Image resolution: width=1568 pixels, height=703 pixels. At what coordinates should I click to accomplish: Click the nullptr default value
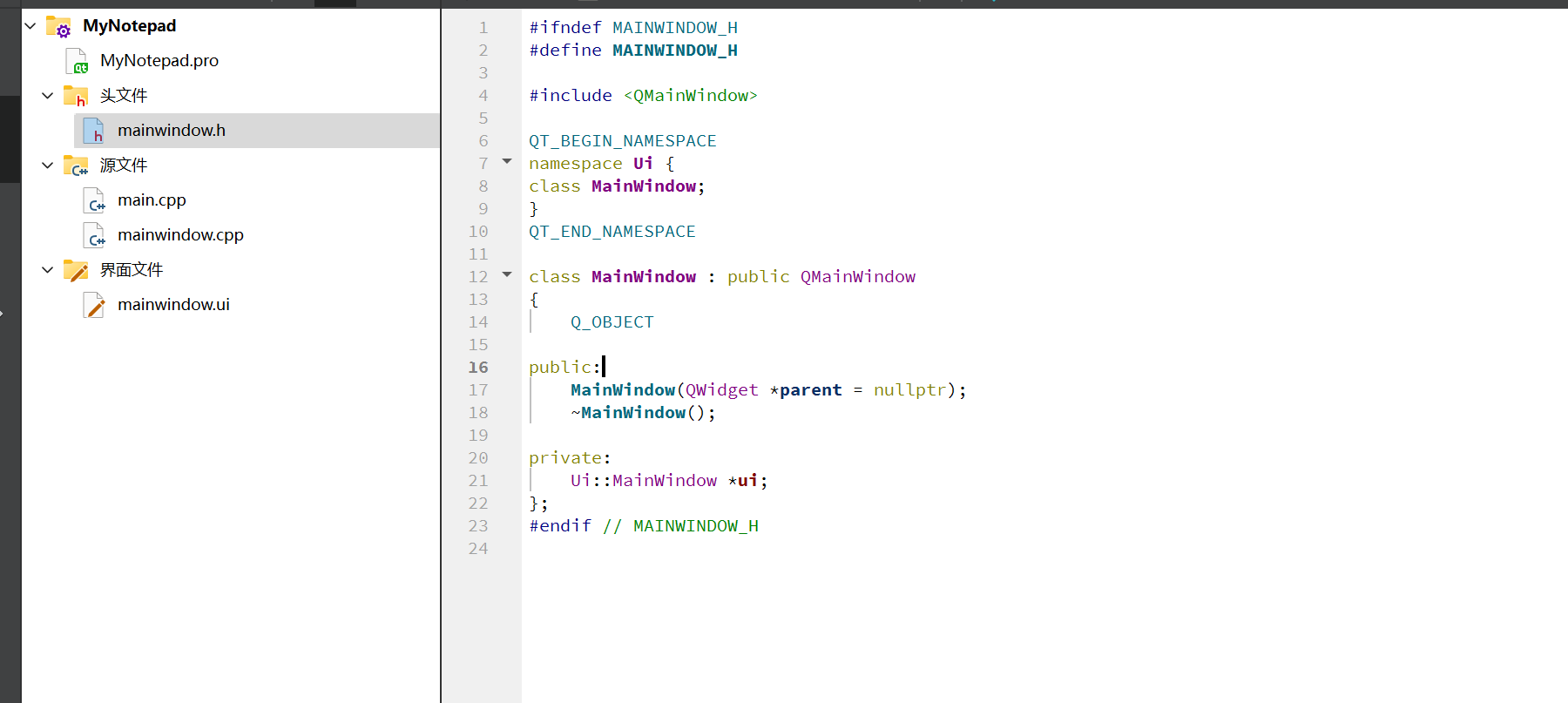click(910, 390)
